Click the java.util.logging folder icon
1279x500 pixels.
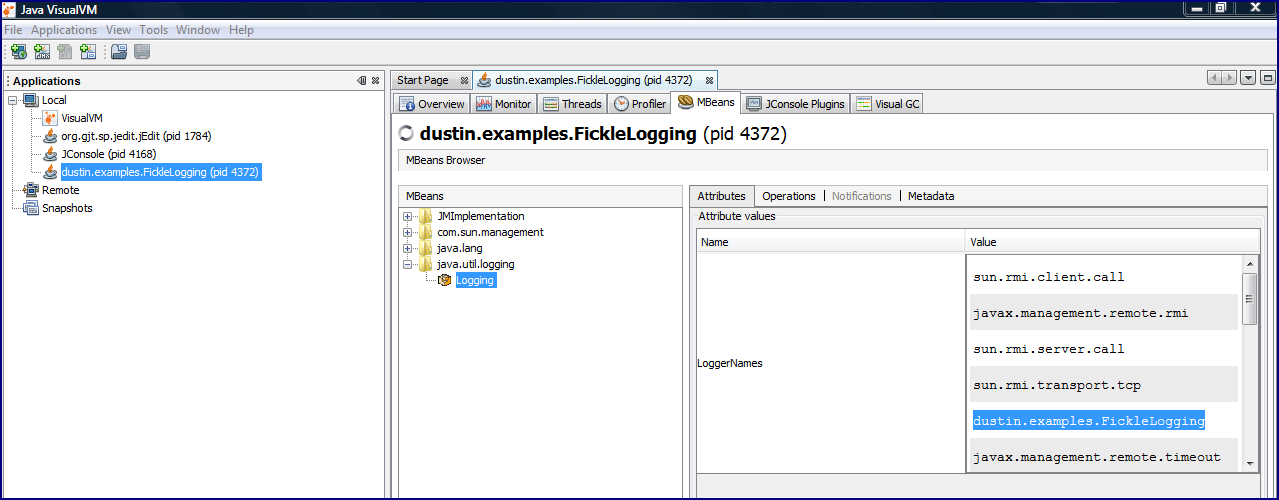426,264
